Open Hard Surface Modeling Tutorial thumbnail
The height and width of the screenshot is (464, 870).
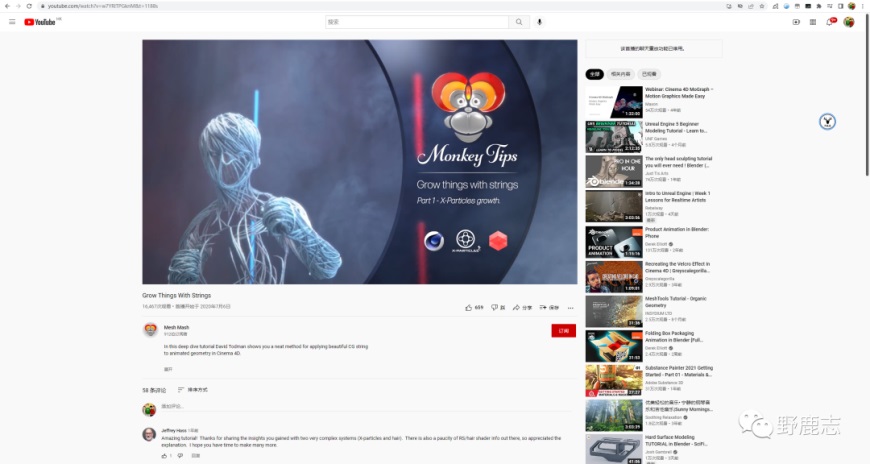tap(614, 449)
